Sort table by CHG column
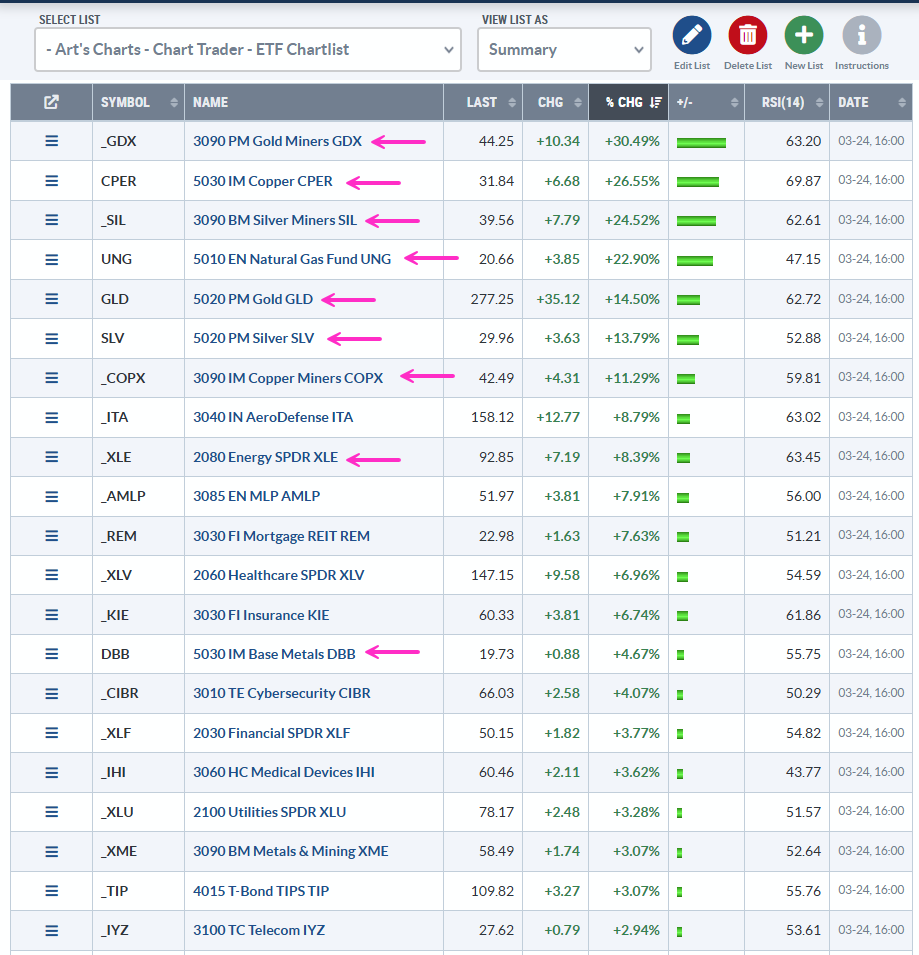Image resolution: width=919 pixels, height=955 pixels. pyautogui.click(x=555, y=102)
